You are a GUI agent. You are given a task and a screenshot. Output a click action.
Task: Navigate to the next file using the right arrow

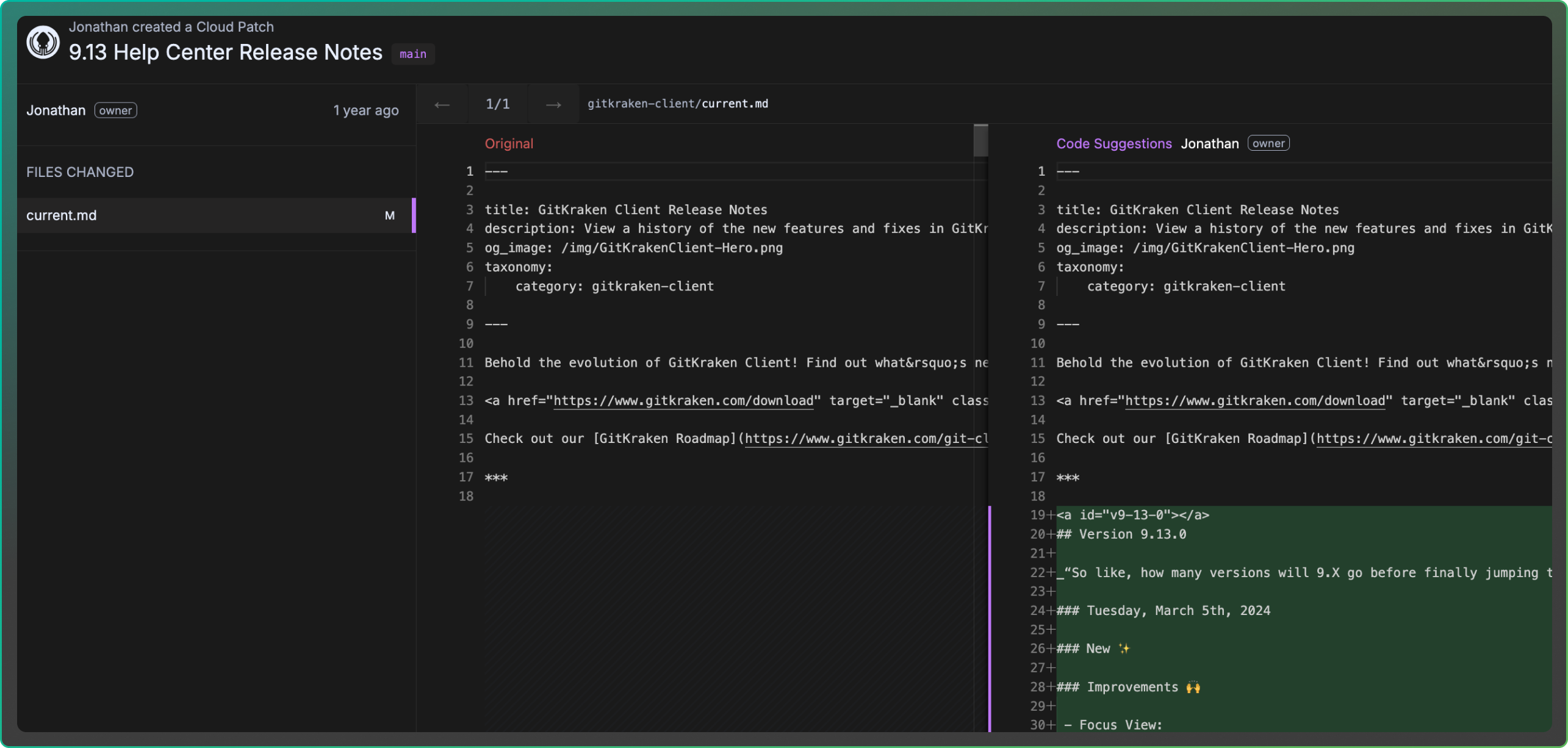click(x=553, y=104)
